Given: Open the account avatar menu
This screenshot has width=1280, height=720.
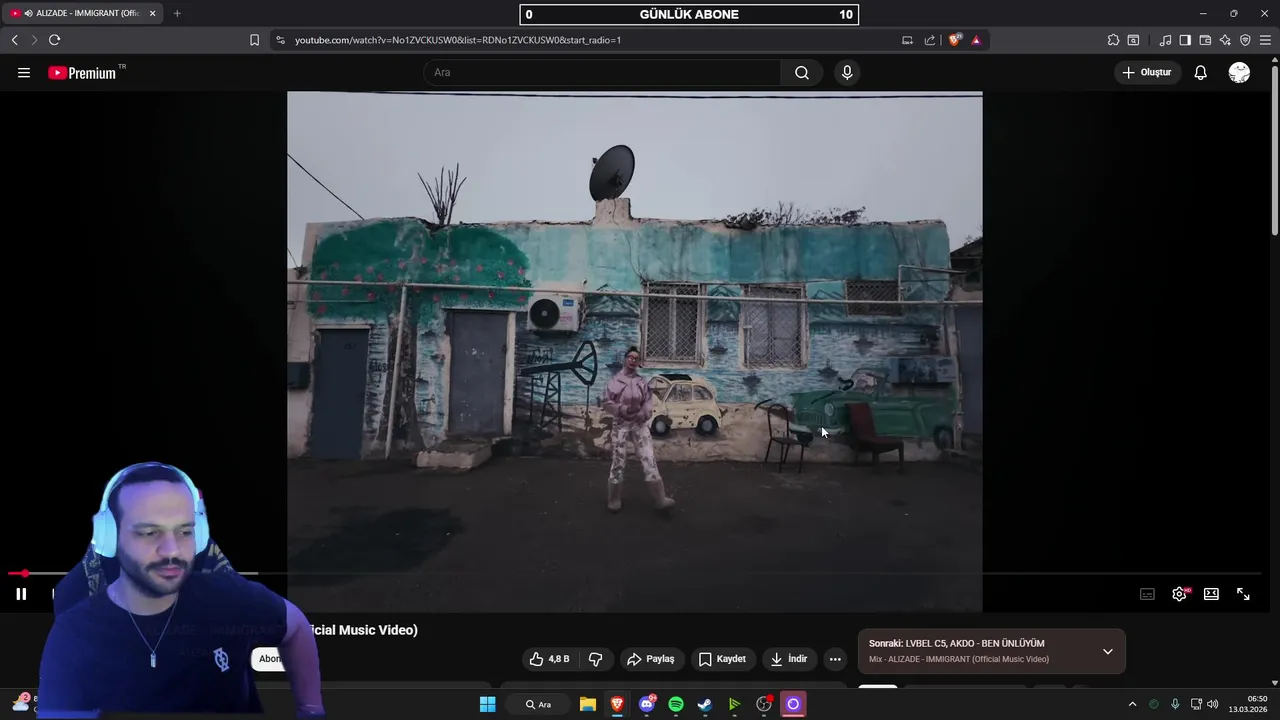Looking at the screenshot, I should (1239, 73).
